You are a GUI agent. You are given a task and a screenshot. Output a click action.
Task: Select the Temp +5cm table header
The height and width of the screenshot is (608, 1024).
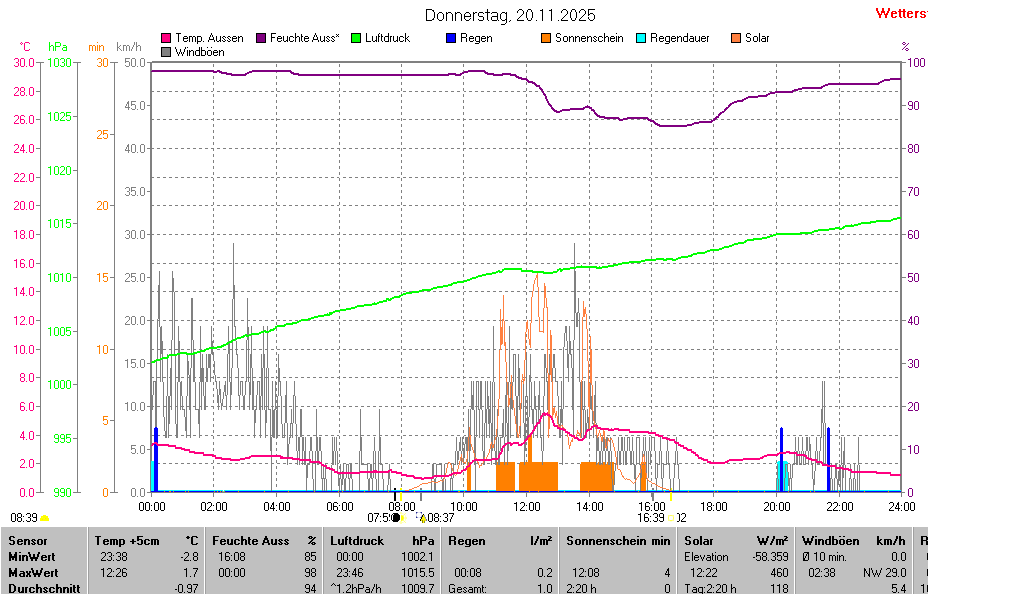pyautogui.click(x=145, y=540)
